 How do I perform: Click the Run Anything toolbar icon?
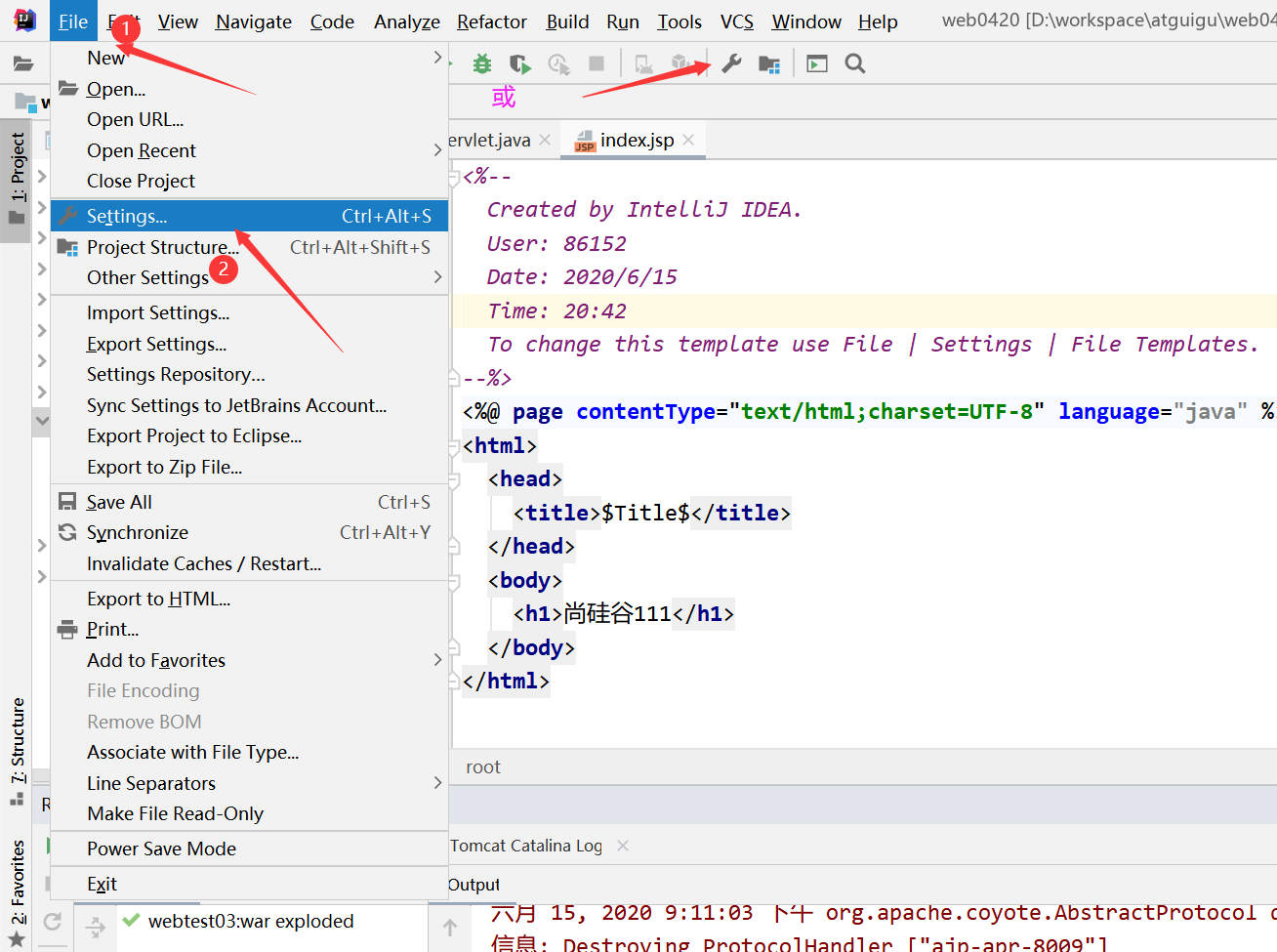click(817, 63)
